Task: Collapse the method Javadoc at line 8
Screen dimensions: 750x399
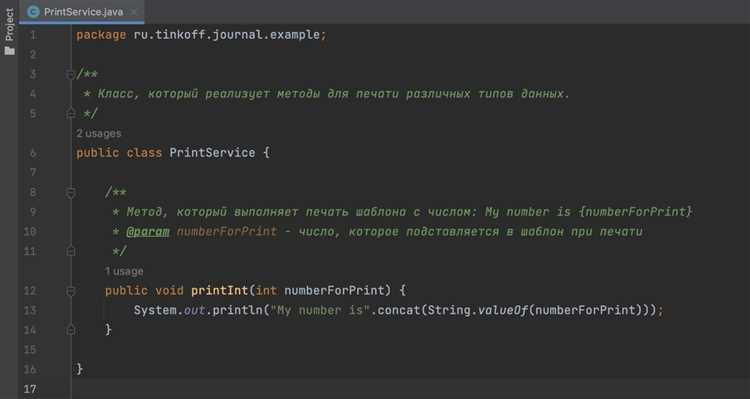Action: pyautogui.click(x=71, y=193)
